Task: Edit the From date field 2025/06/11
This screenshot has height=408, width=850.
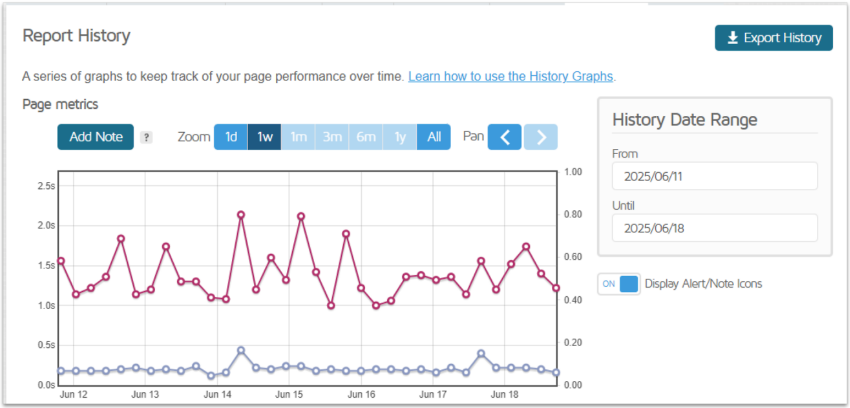Action: [x=714, y=176]
